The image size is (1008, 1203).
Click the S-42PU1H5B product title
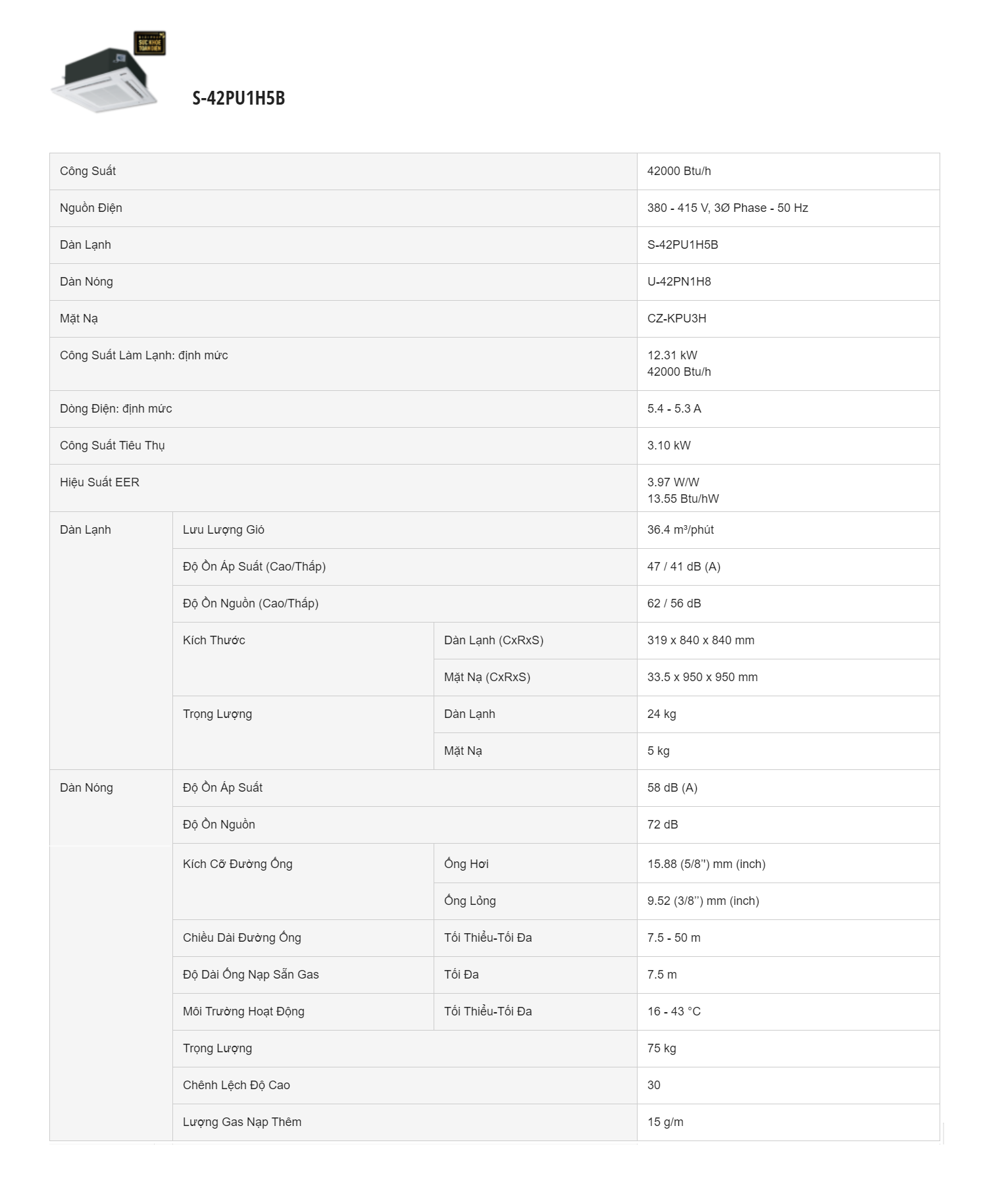coord(238,98)
